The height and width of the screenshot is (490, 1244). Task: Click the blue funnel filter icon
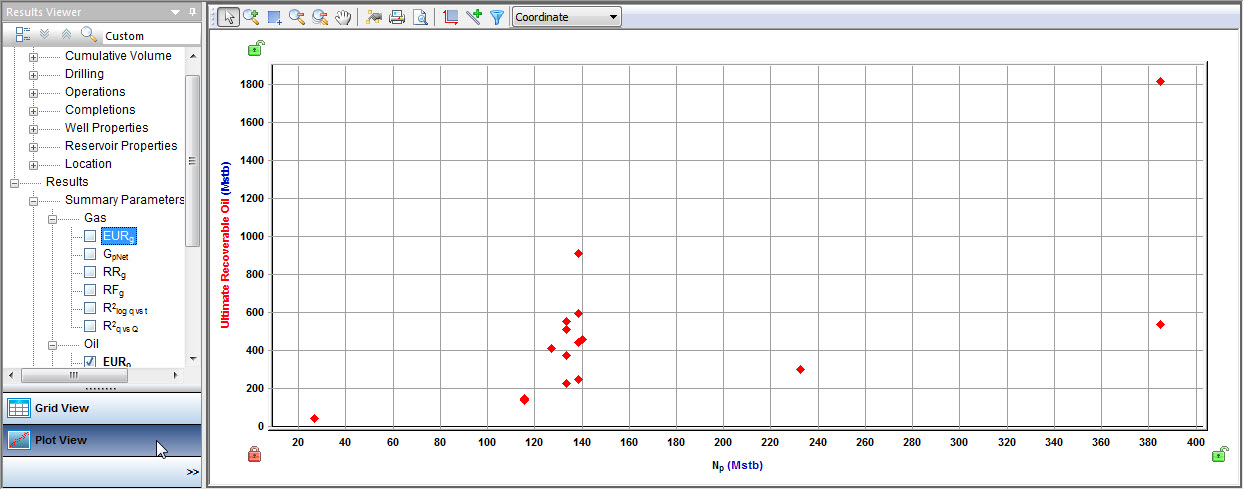pyautogui.click(x=496, y=17)
